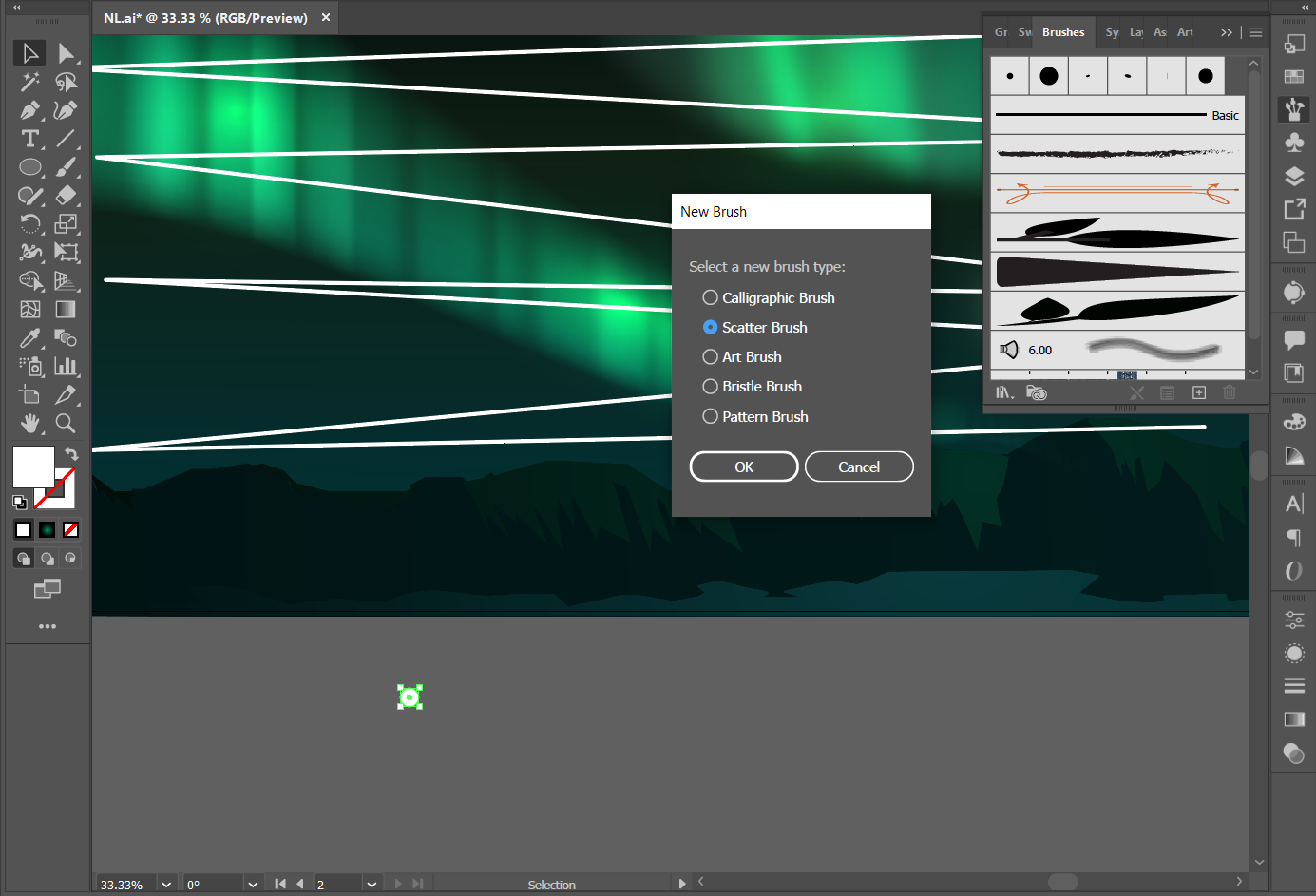Image resolution: width=1316 pixels, height=896 pixels.
Task: Select the Zoom magnifier tool
Action: (x=66, y=424)
